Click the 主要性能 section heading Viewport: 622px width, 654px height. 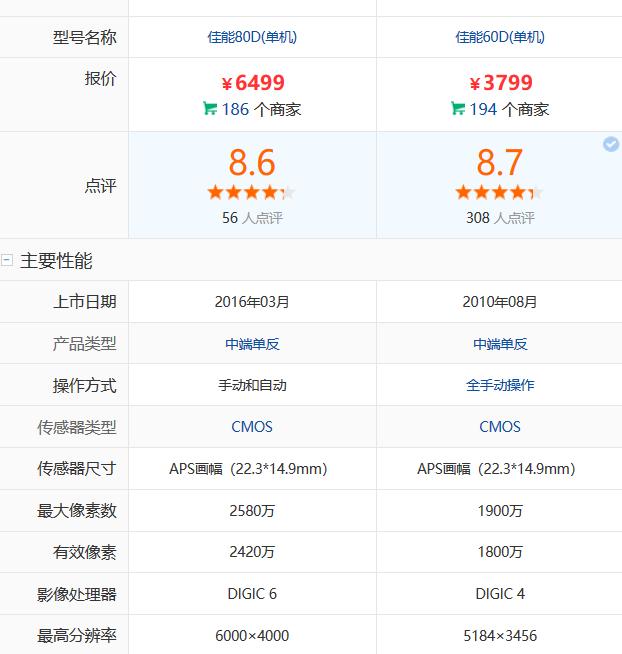[x=56, y=261]
